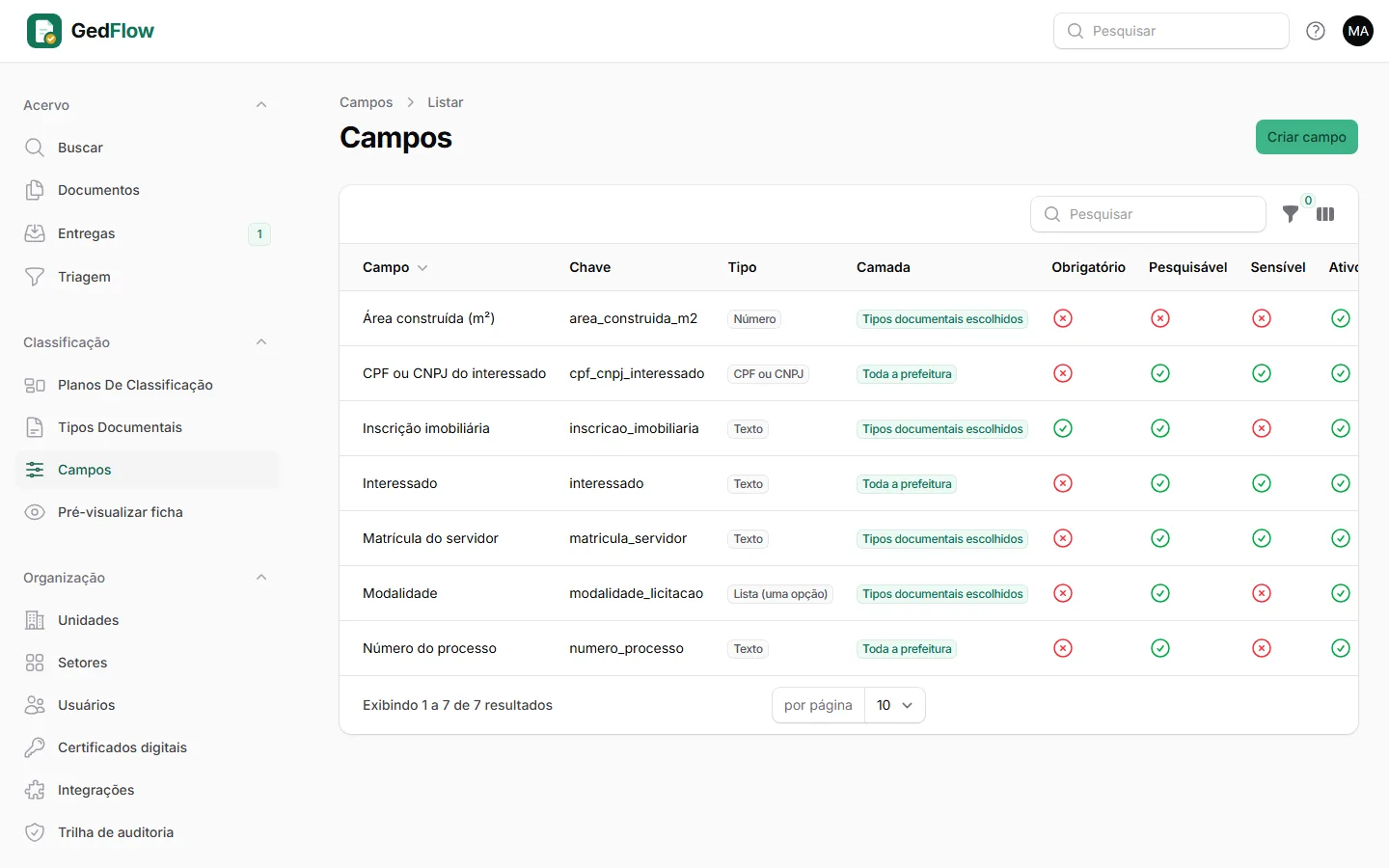Click the Buscar magnifier icon in sidebar
The image size is (1389, 868).
[35, 148]
